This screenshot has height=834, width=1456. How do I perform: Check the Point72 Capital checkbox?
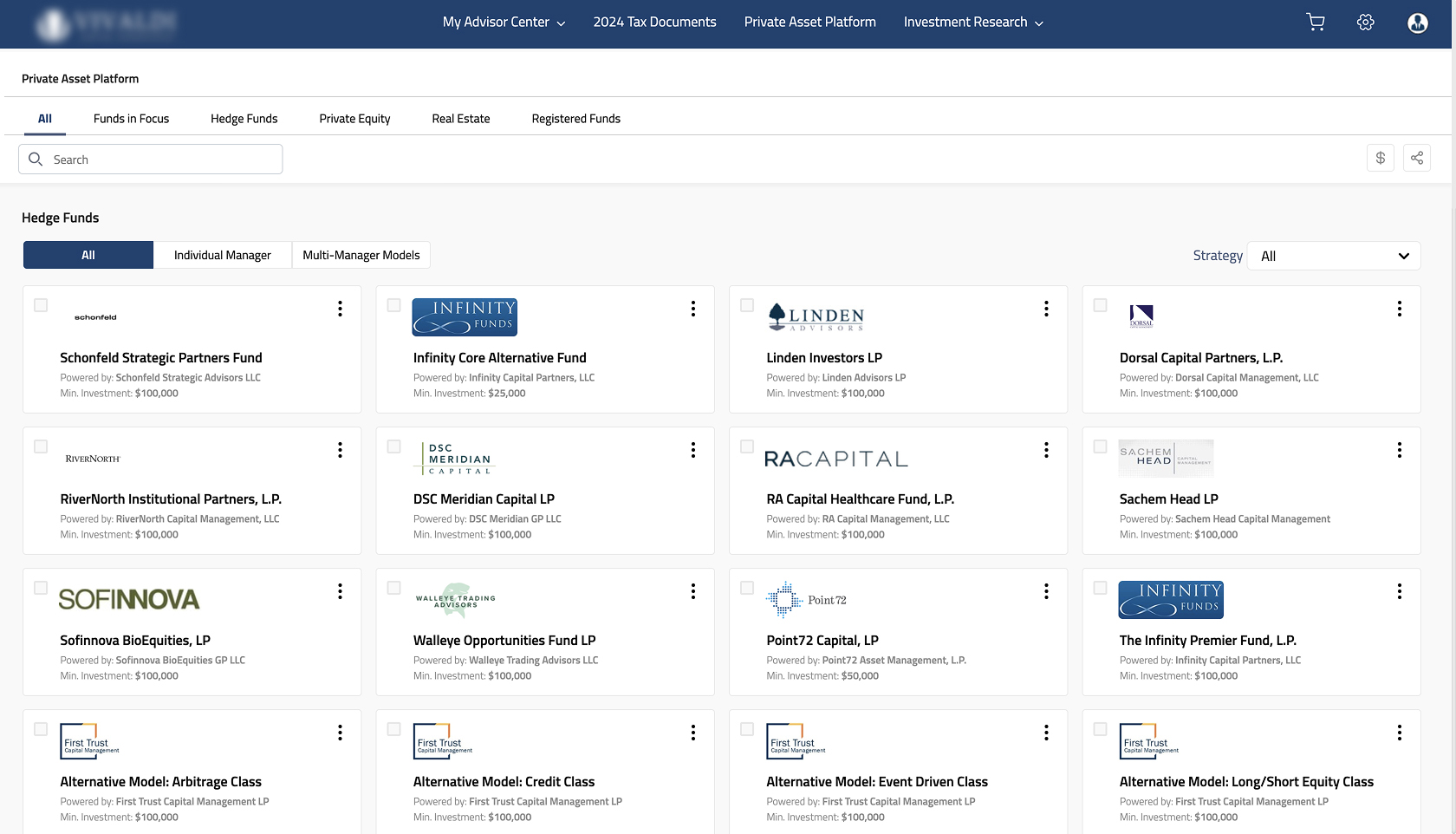coord(747,588)
